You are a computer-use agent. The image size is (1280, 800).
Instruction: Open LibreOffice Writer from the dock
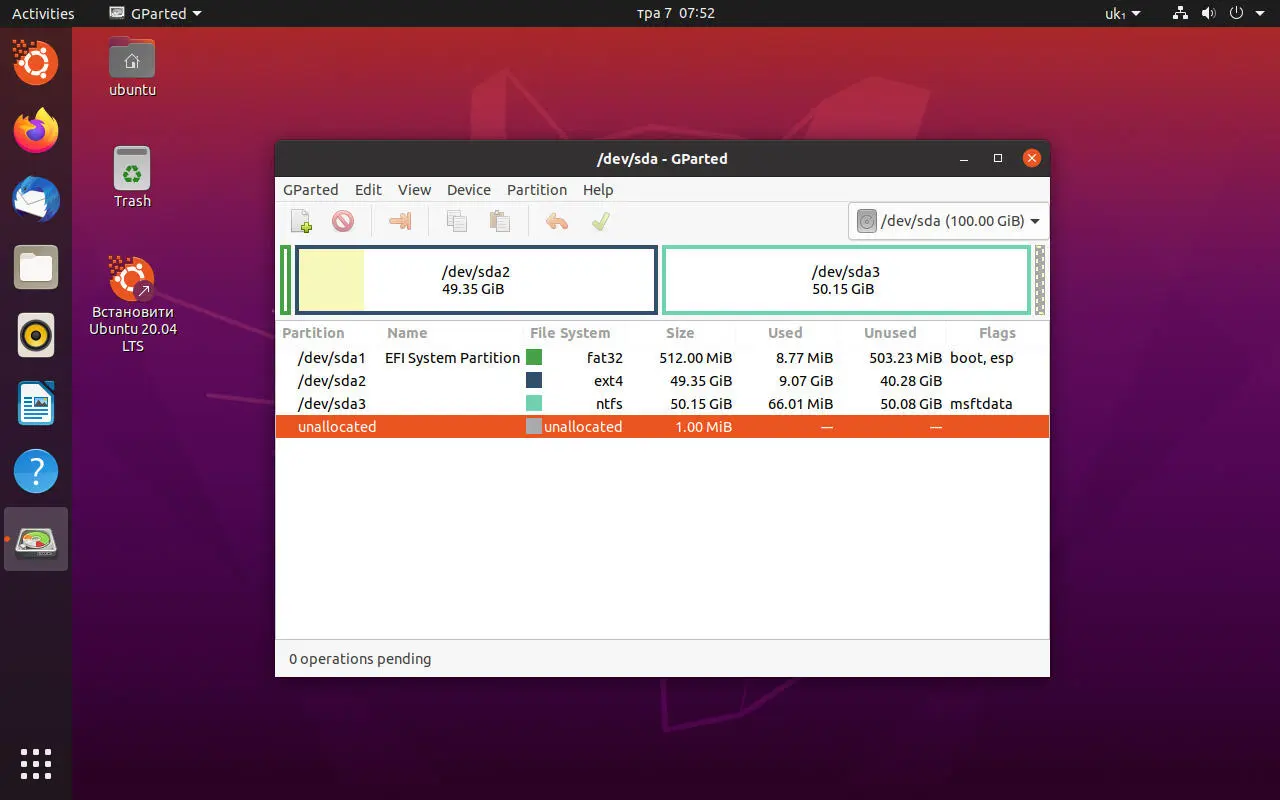click(36, 403)
